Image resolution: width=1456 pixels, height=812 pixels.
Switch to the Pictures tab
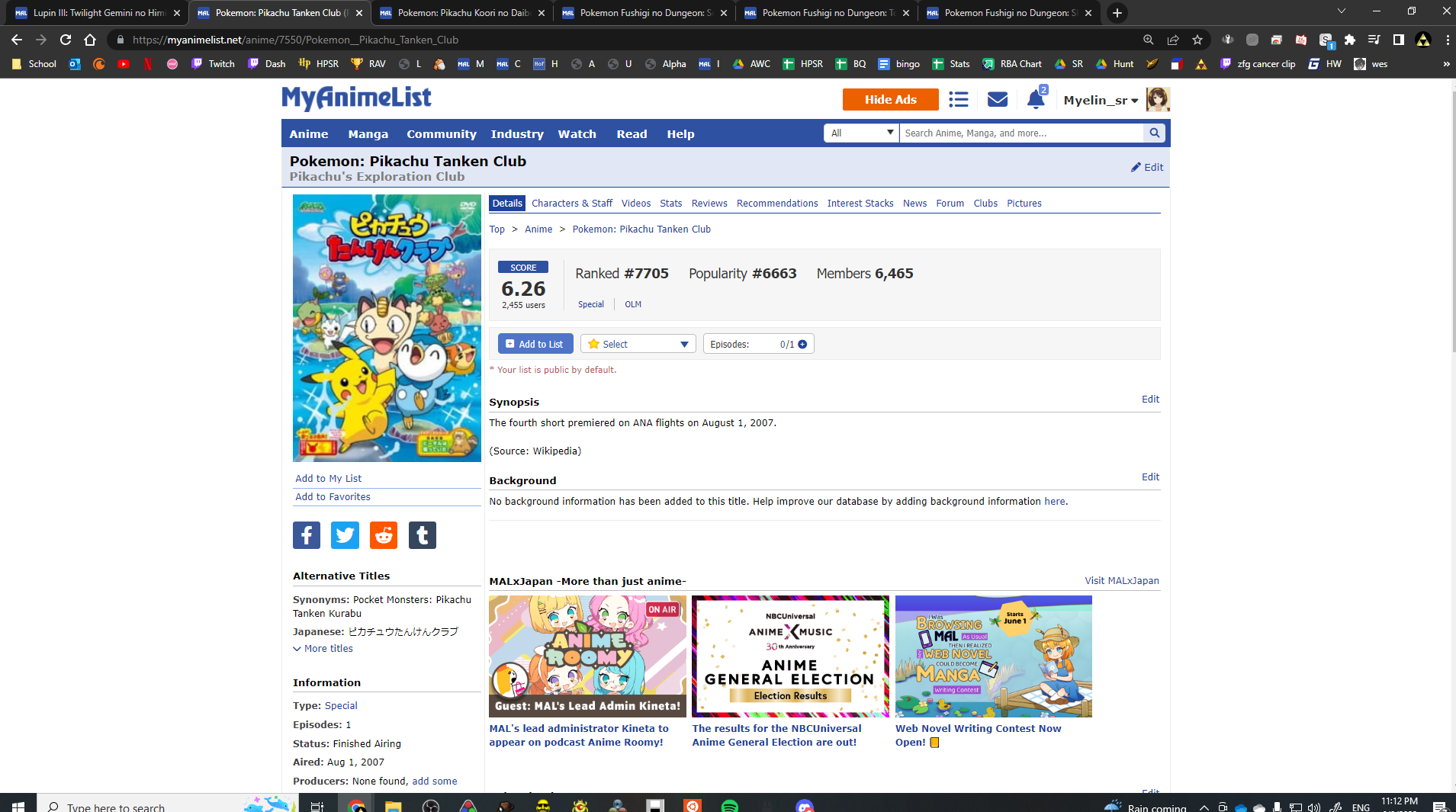click(1024, 204)
